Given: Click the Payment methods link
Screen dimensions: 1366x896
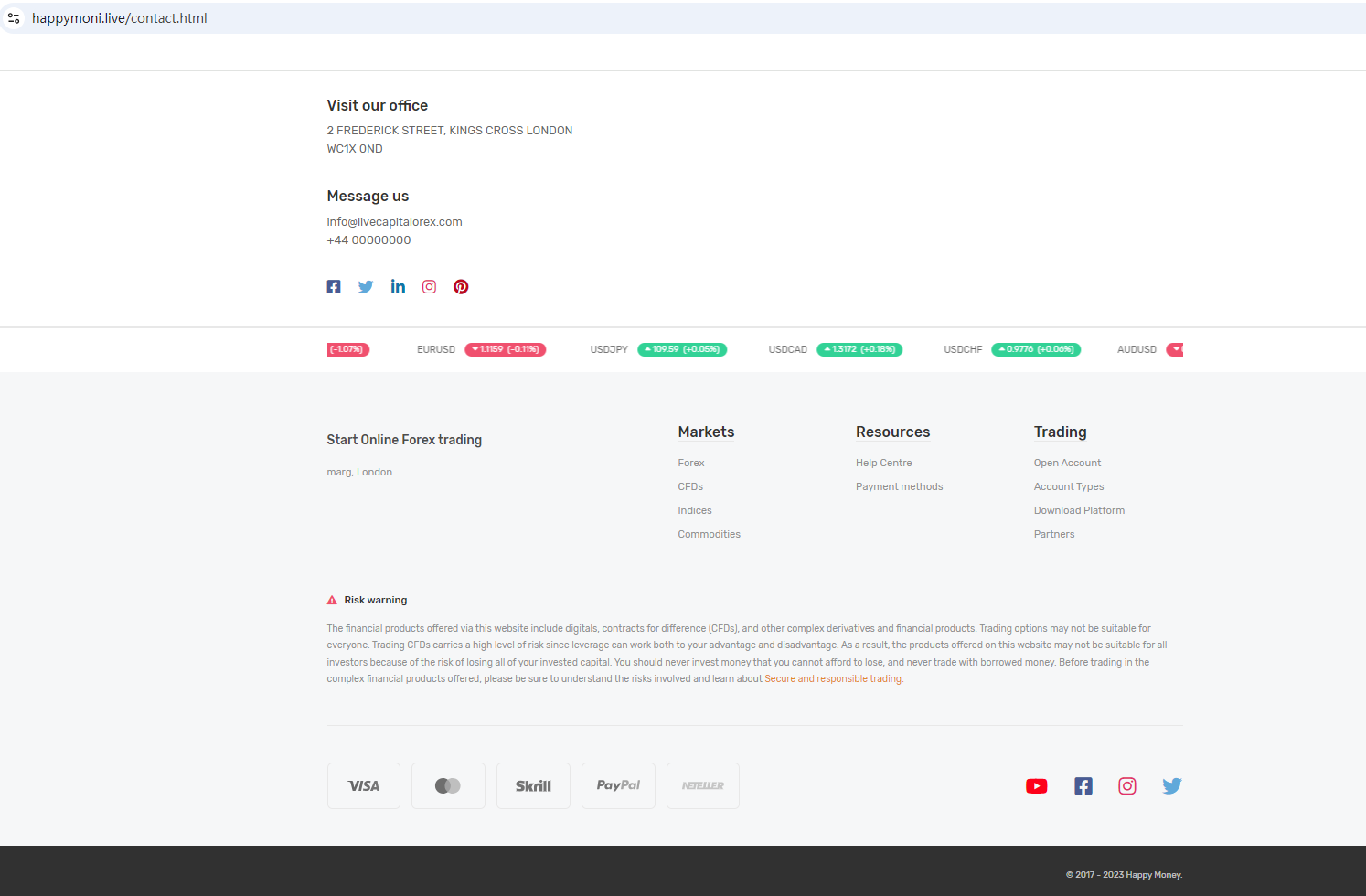Looking at the screenshot, I should pos(899,487).
